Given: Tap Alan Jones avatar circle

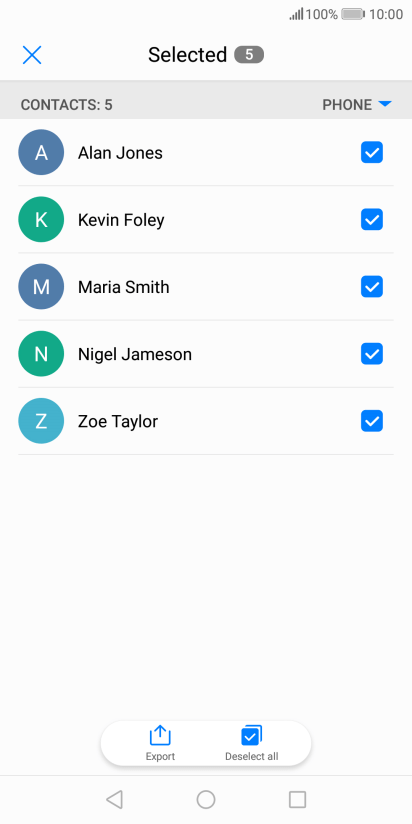Looking at the screenshot, I should tap(41, 152).
